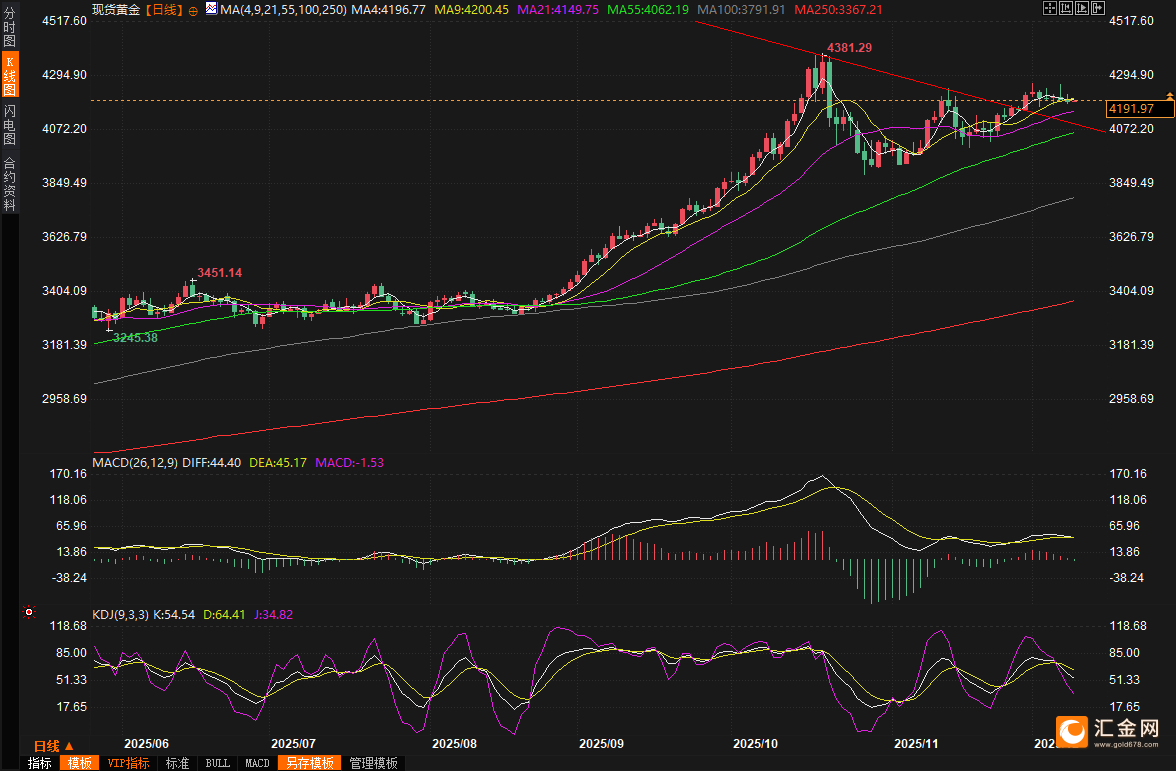Click the orange circle icon after 日线

point(194,10)
